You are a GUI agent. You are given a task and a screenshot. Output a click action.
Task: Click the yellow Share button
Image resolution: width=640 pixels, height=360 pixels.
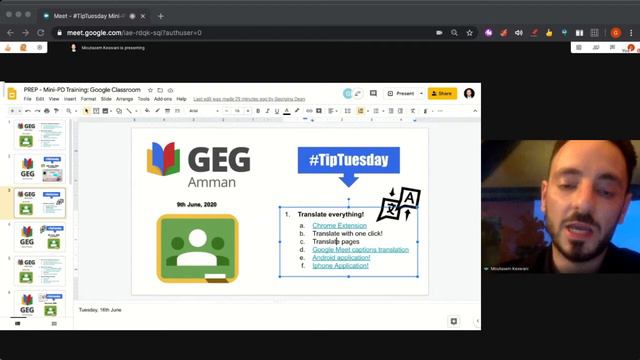click(442, 93)
